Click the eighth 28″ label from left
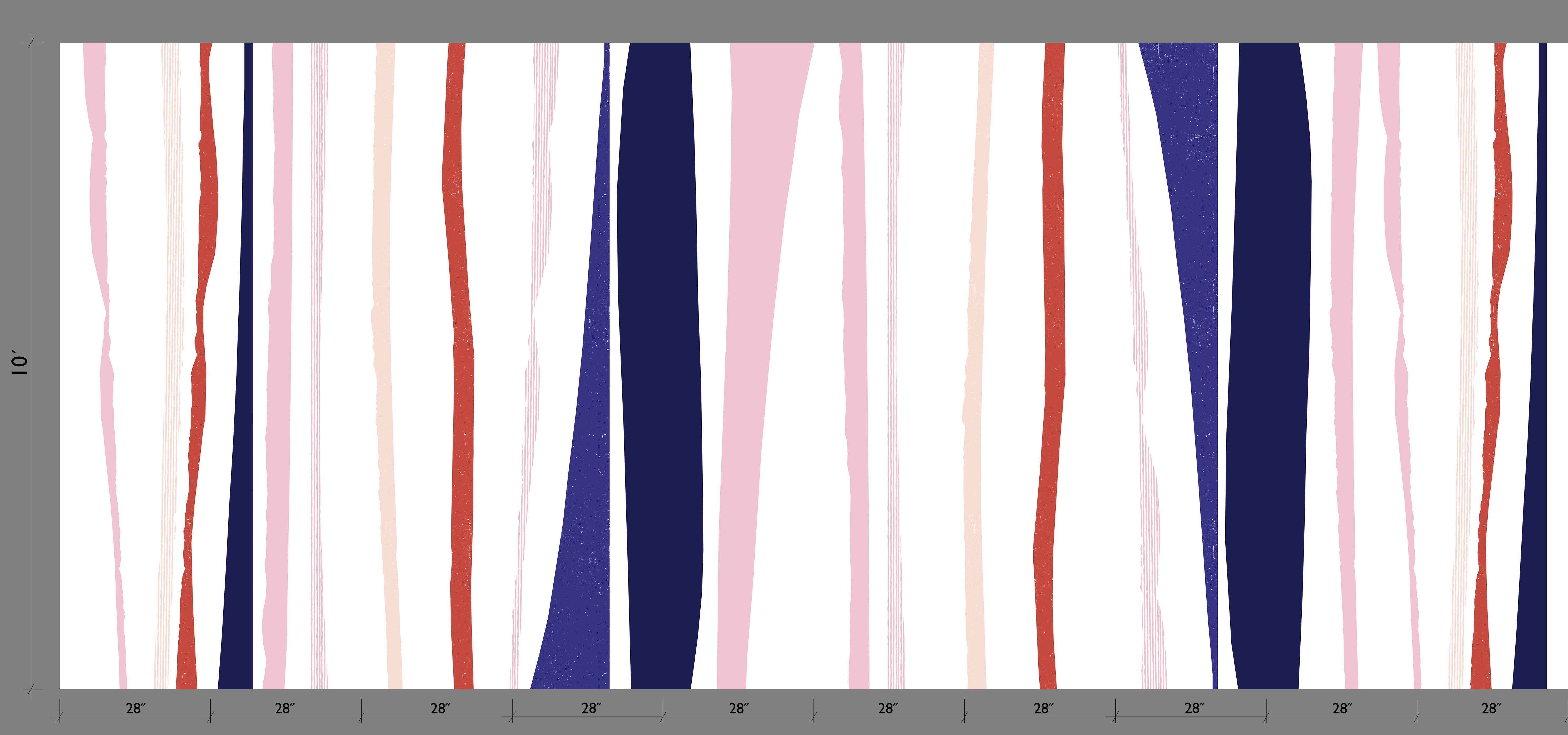The height and width of the screenshot is (735, 1568). [x=1194, y=708]
